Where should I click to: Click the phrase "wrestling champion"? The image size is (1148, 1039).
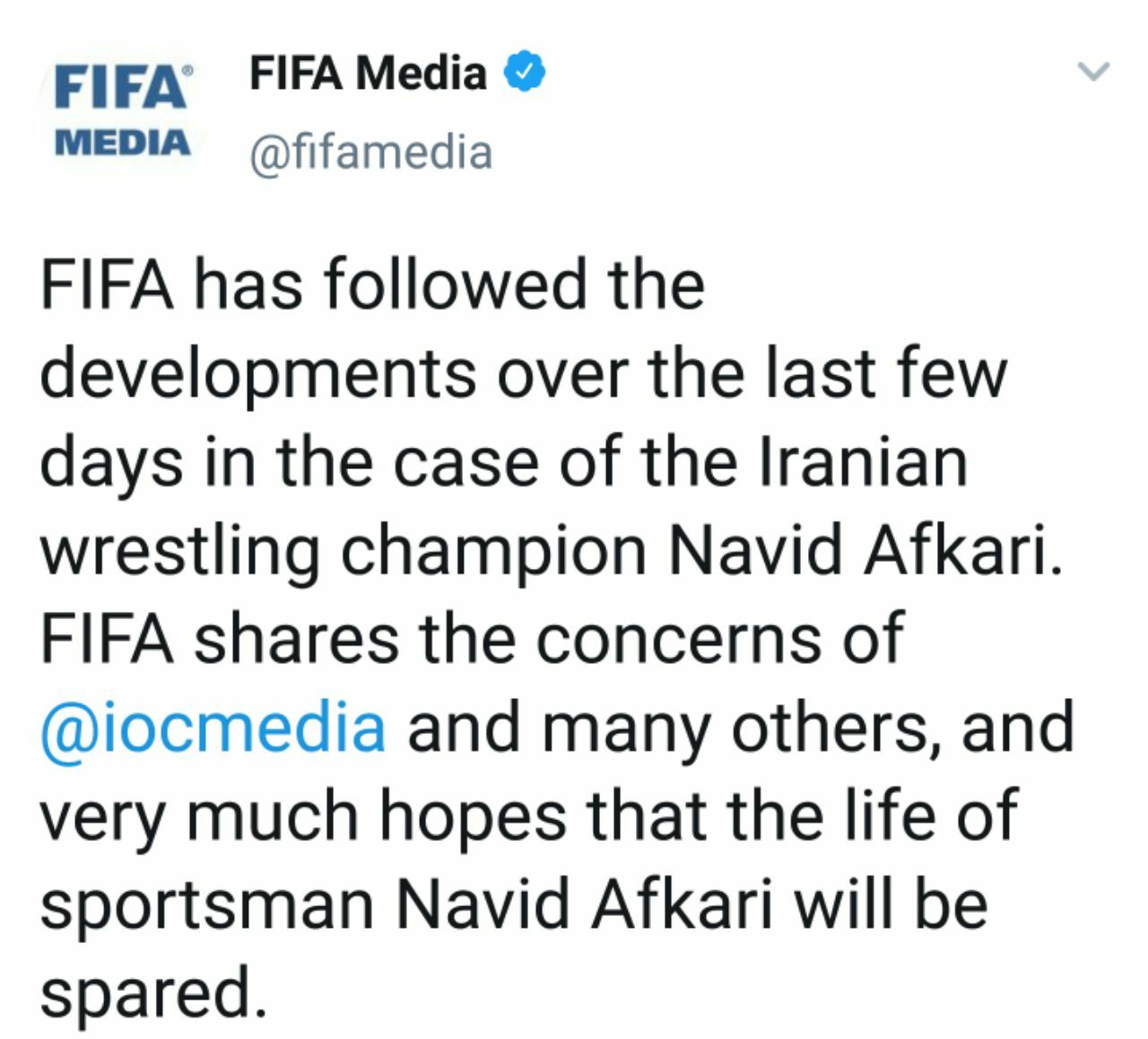click(x=344, y=554)
